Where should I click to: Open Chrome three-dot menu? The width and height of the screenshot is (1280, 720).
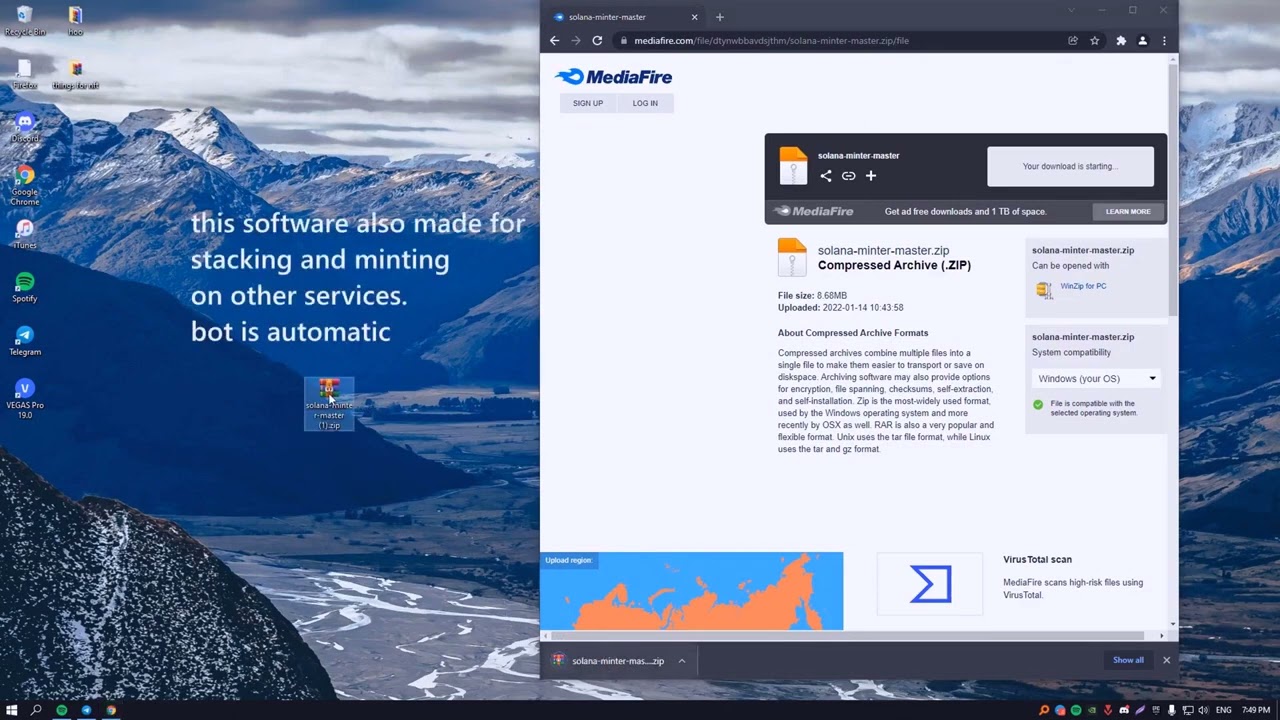(x=1164, y=41)
